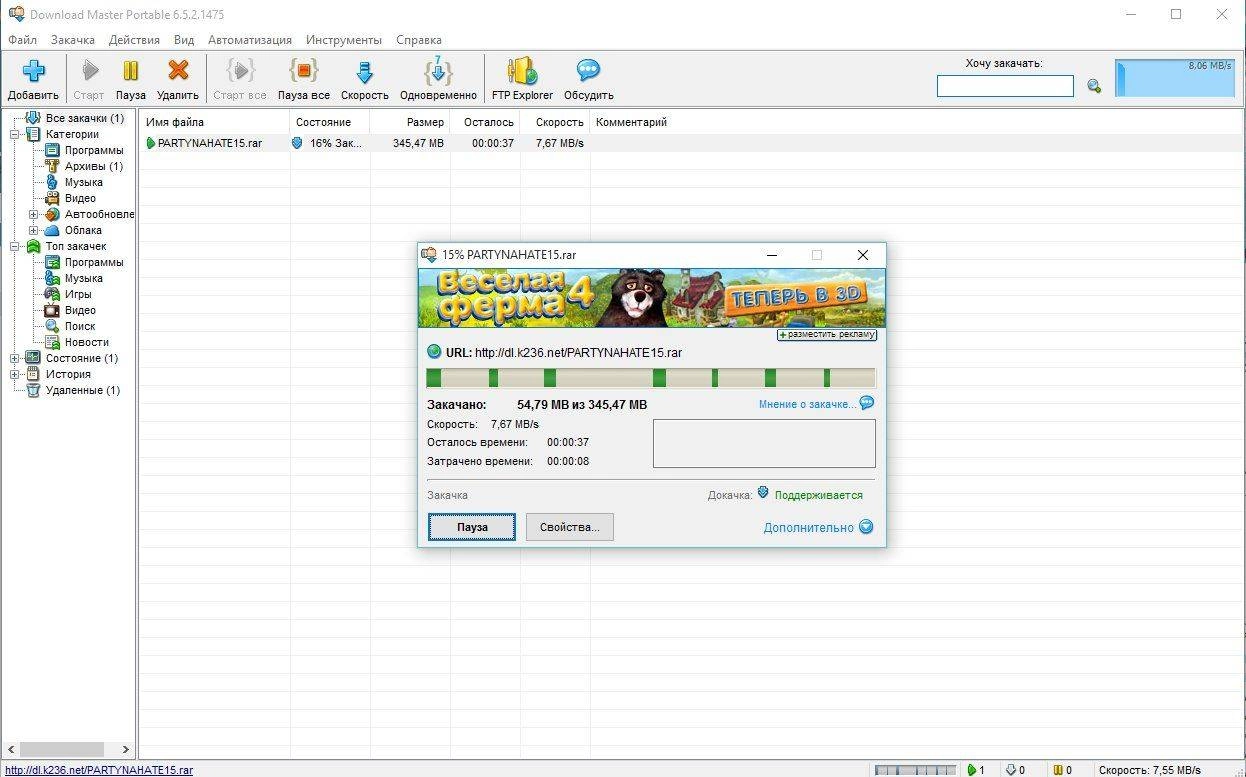Expand the Автообновление tree node
The image size is (1246, 777).
(33, 214)
